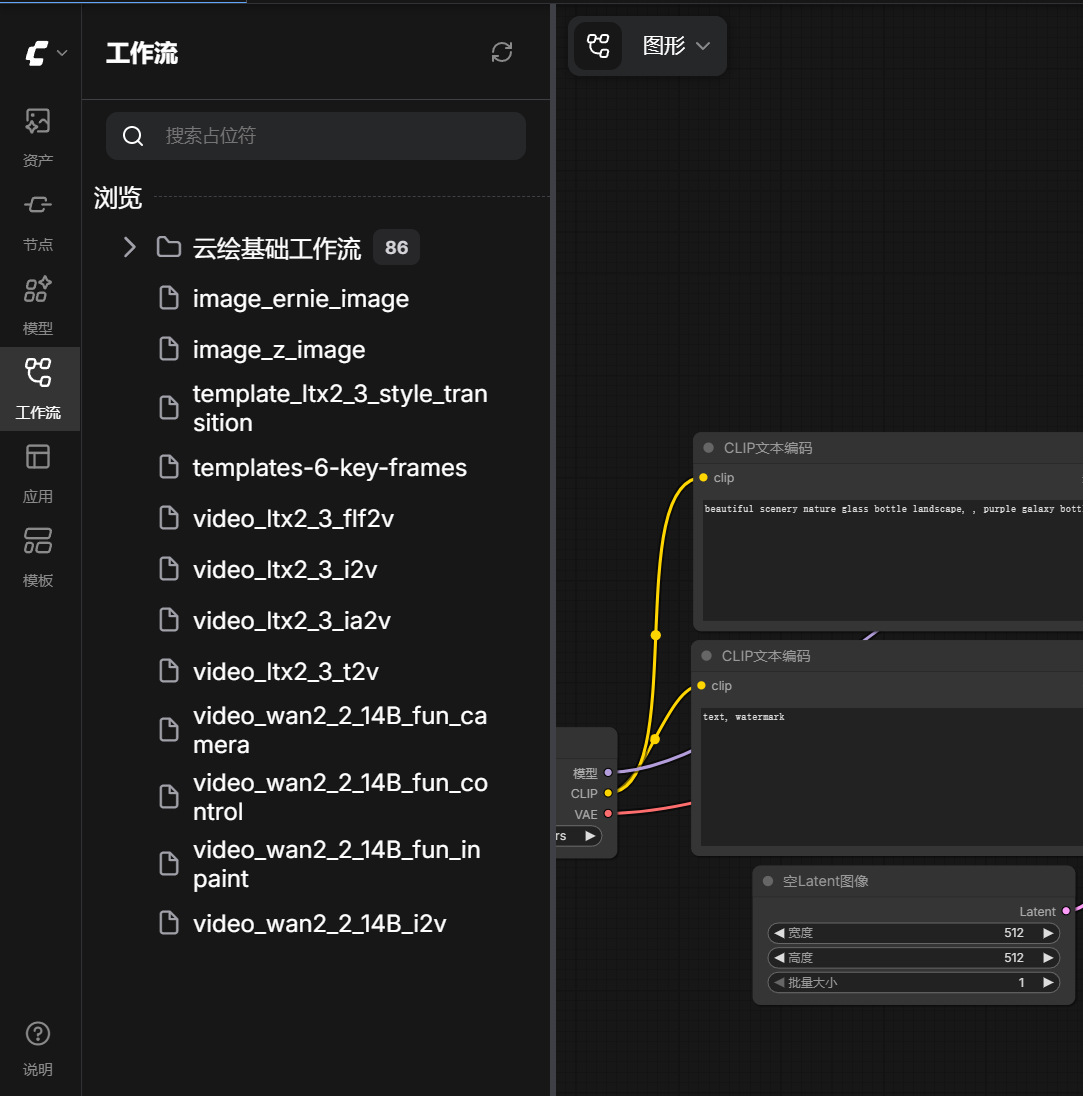Image resolution: width=1083 pixels, height=1096 pixels.
Task: Open video_wan2_2_14B_fun_inpaint workflow
Action: tap(336, 864)
